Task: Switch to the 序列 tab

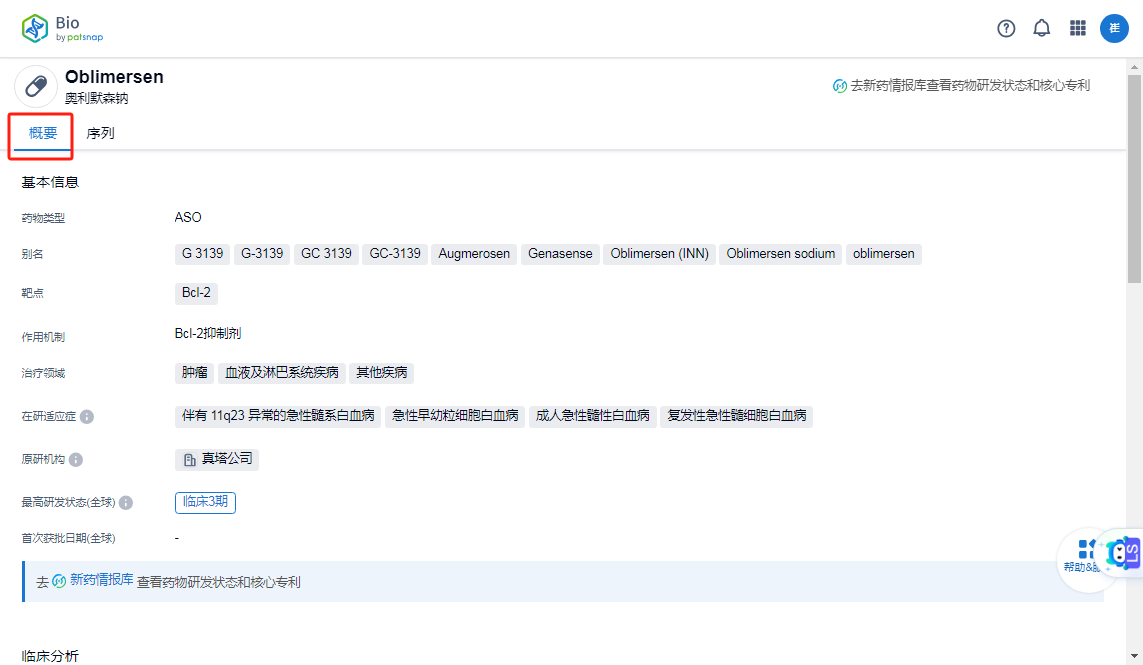Action: click(x=100, y=131)
